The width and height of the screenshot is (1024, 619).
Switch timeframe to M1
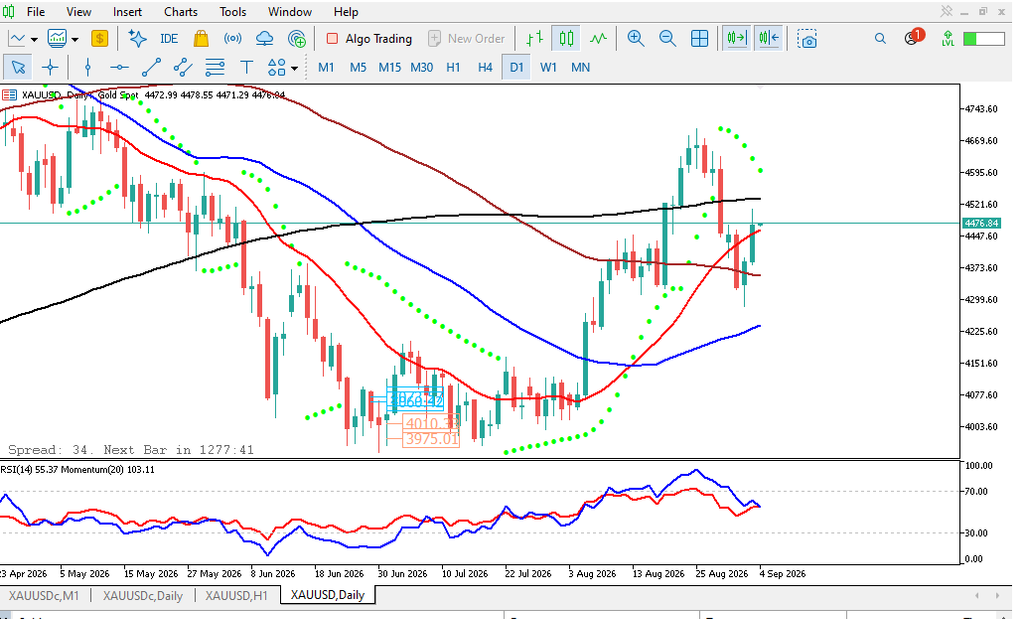point(326,67)
